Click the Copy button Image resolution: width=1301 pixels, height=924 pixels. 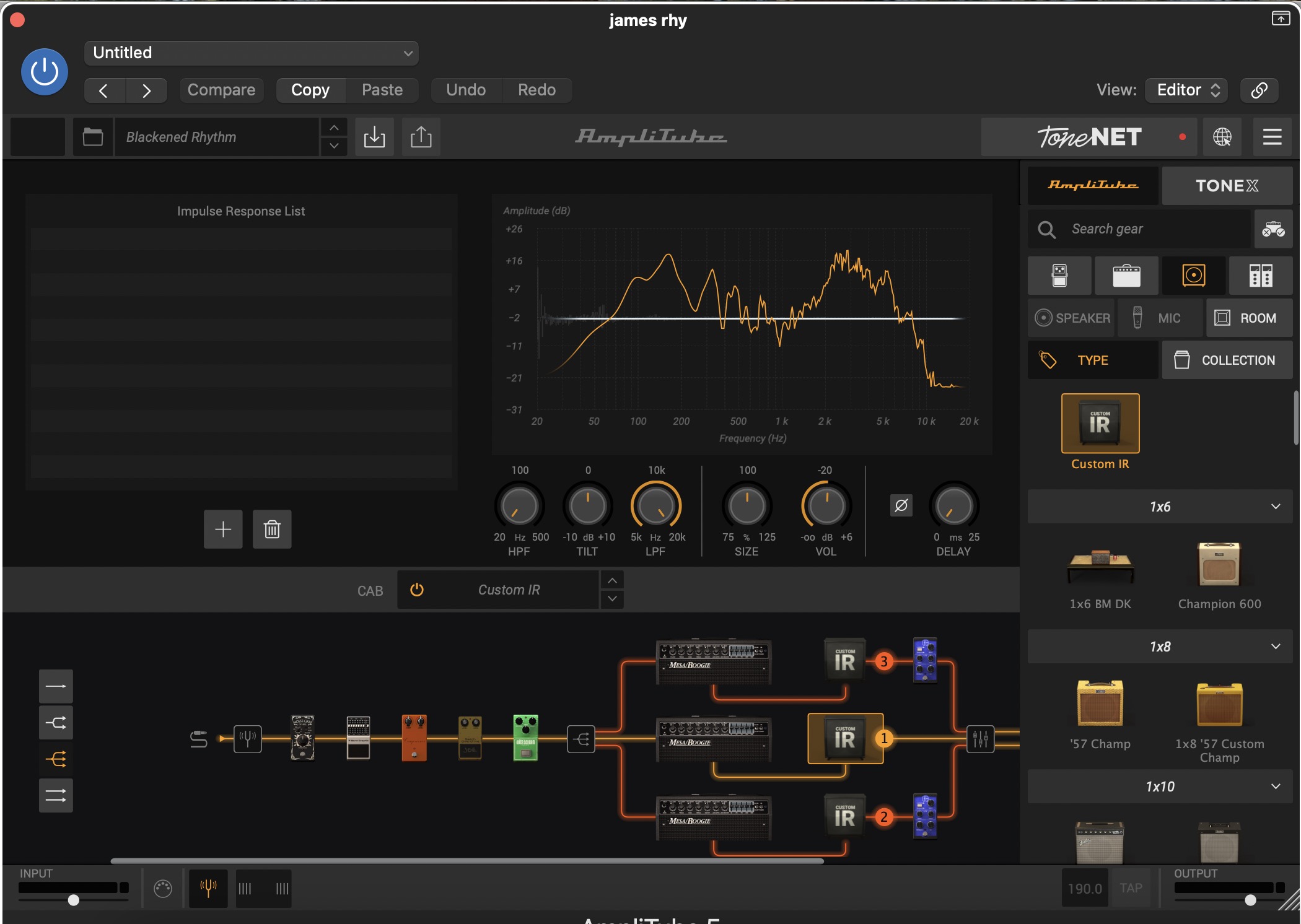[x=310, y=90]
